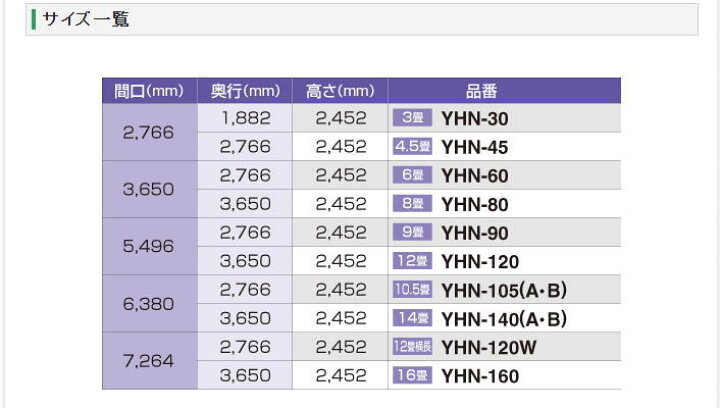Click the 8畳 size badge
Image resolution: width=720 pixels, height=408 pixels.
point(412,203)
